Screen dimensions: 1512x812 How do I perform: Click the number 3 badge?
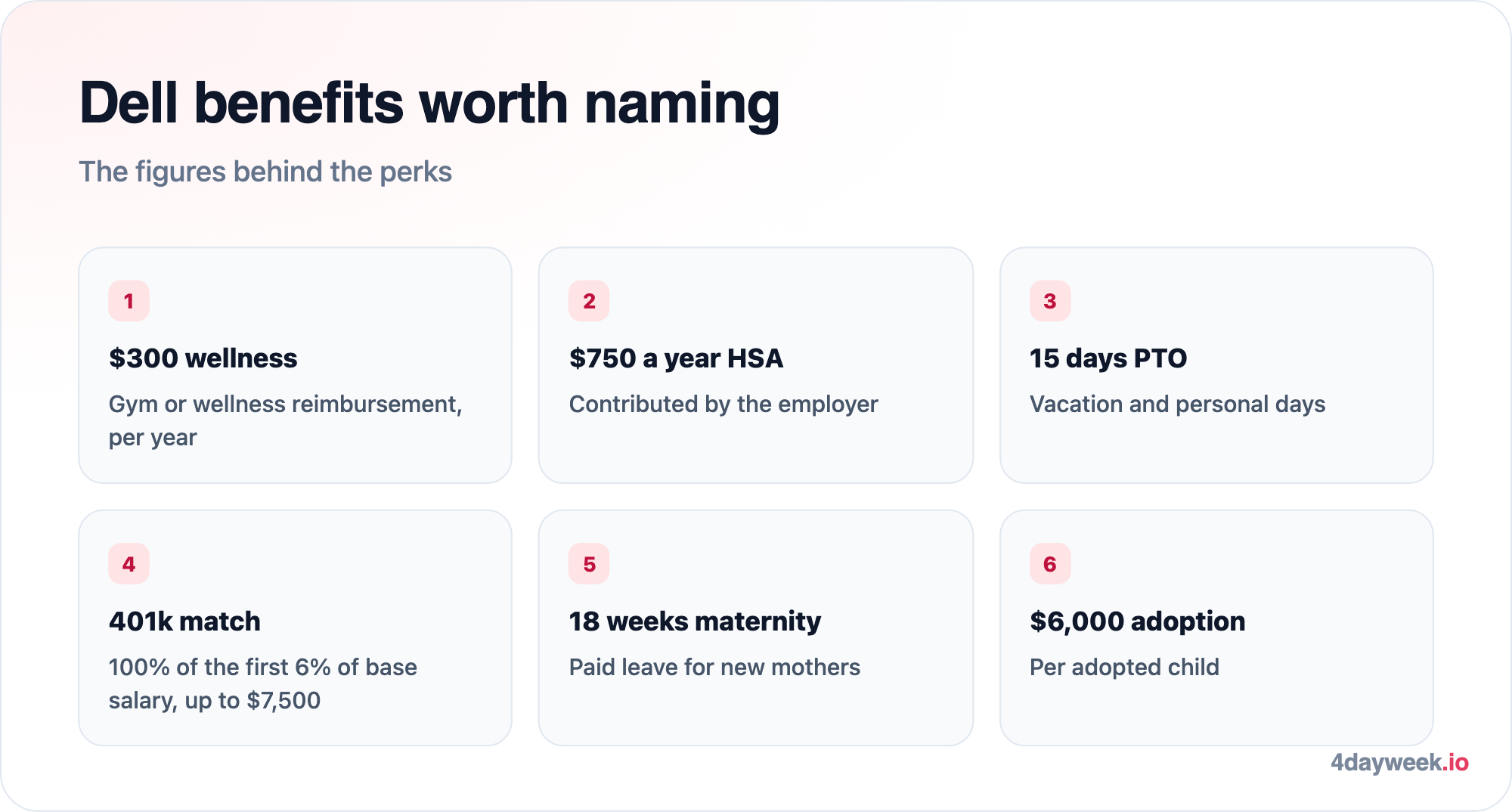(1050, 301)
